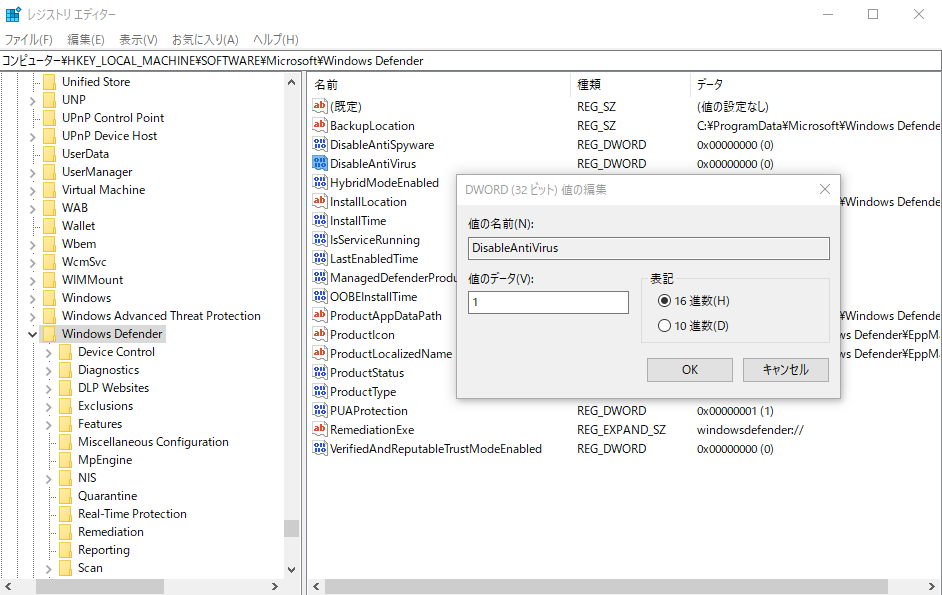Click the windowsdefender:// data cell

click(x=750, y=430)
